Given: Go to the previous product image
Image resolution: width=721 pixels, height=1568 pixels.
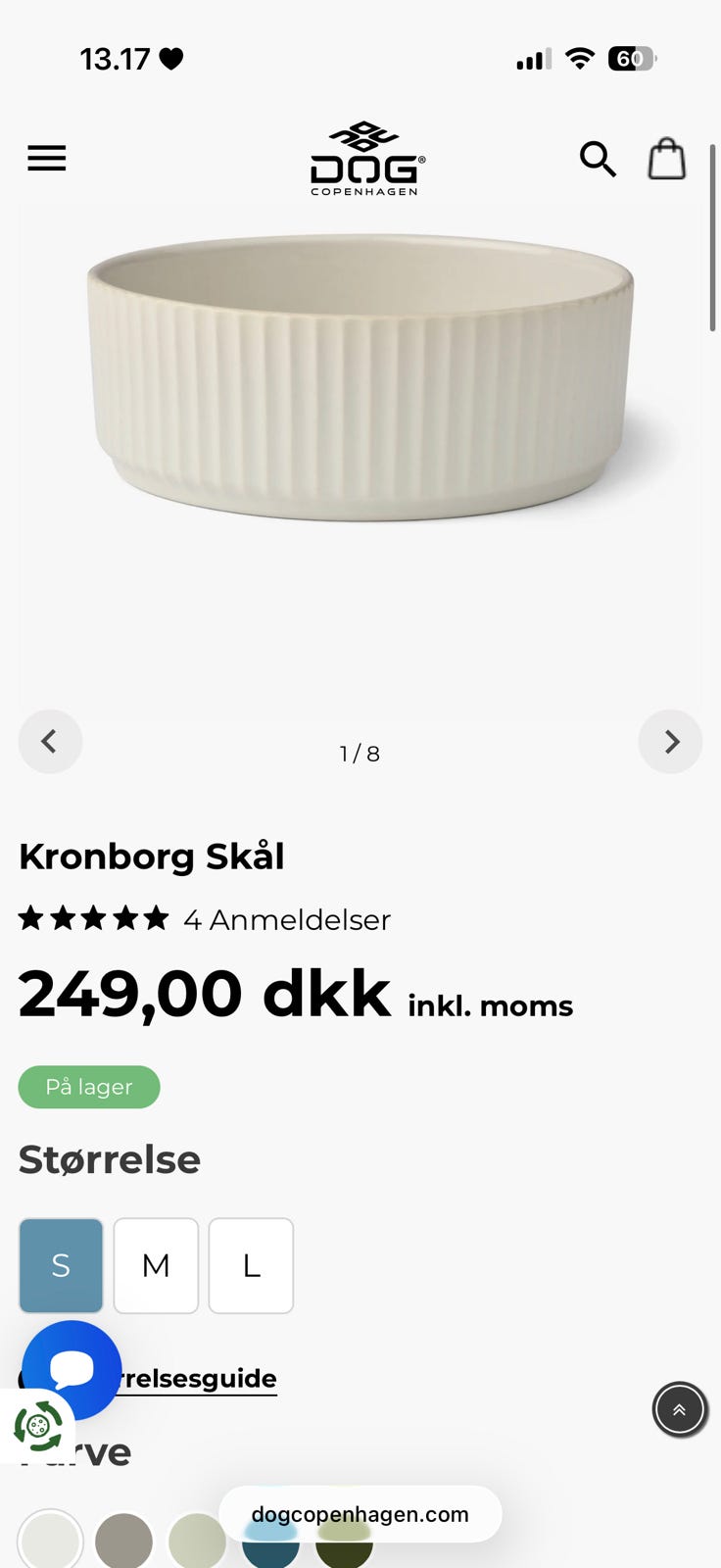Looking at the screenshot, I should pyautogui.click(x=50, y=742).
